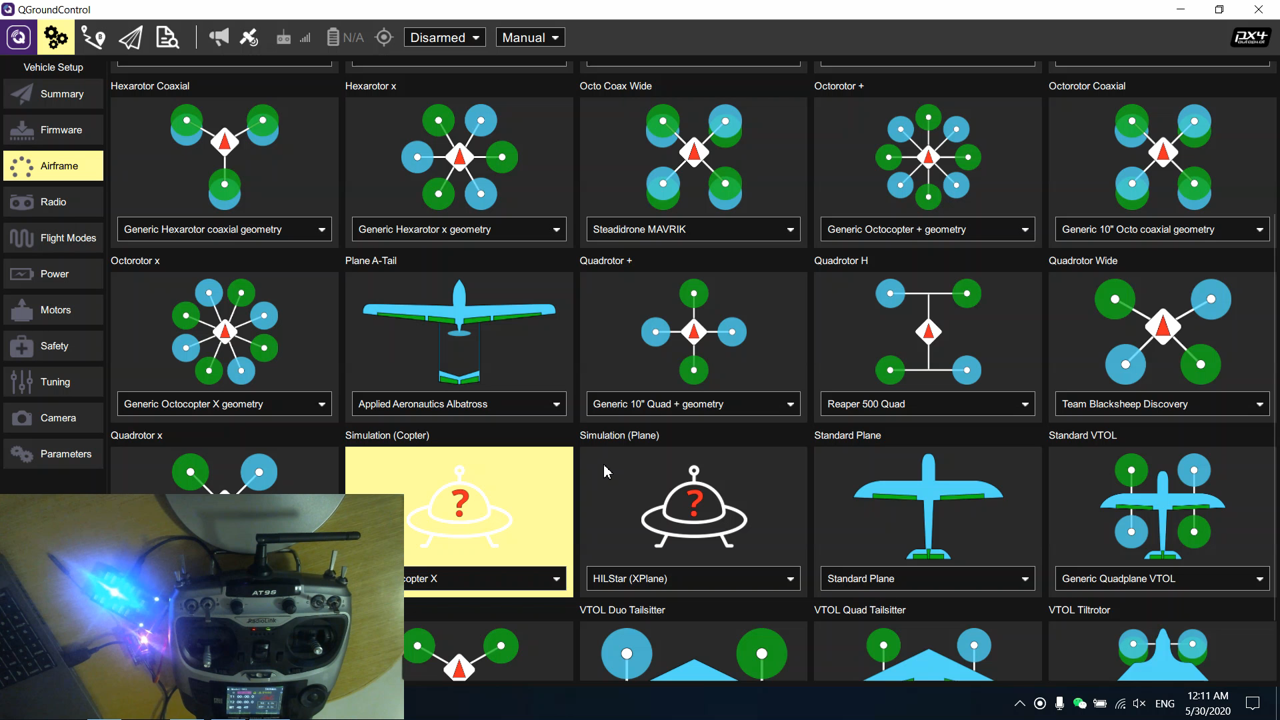Open the Plan view waypoint icon
Screen dimensions: 1280x720
point(93,38)
